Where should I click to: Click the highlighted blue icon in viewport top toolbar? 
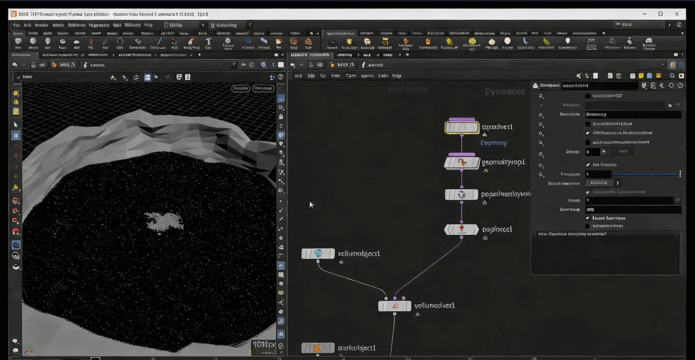point(147,77)
